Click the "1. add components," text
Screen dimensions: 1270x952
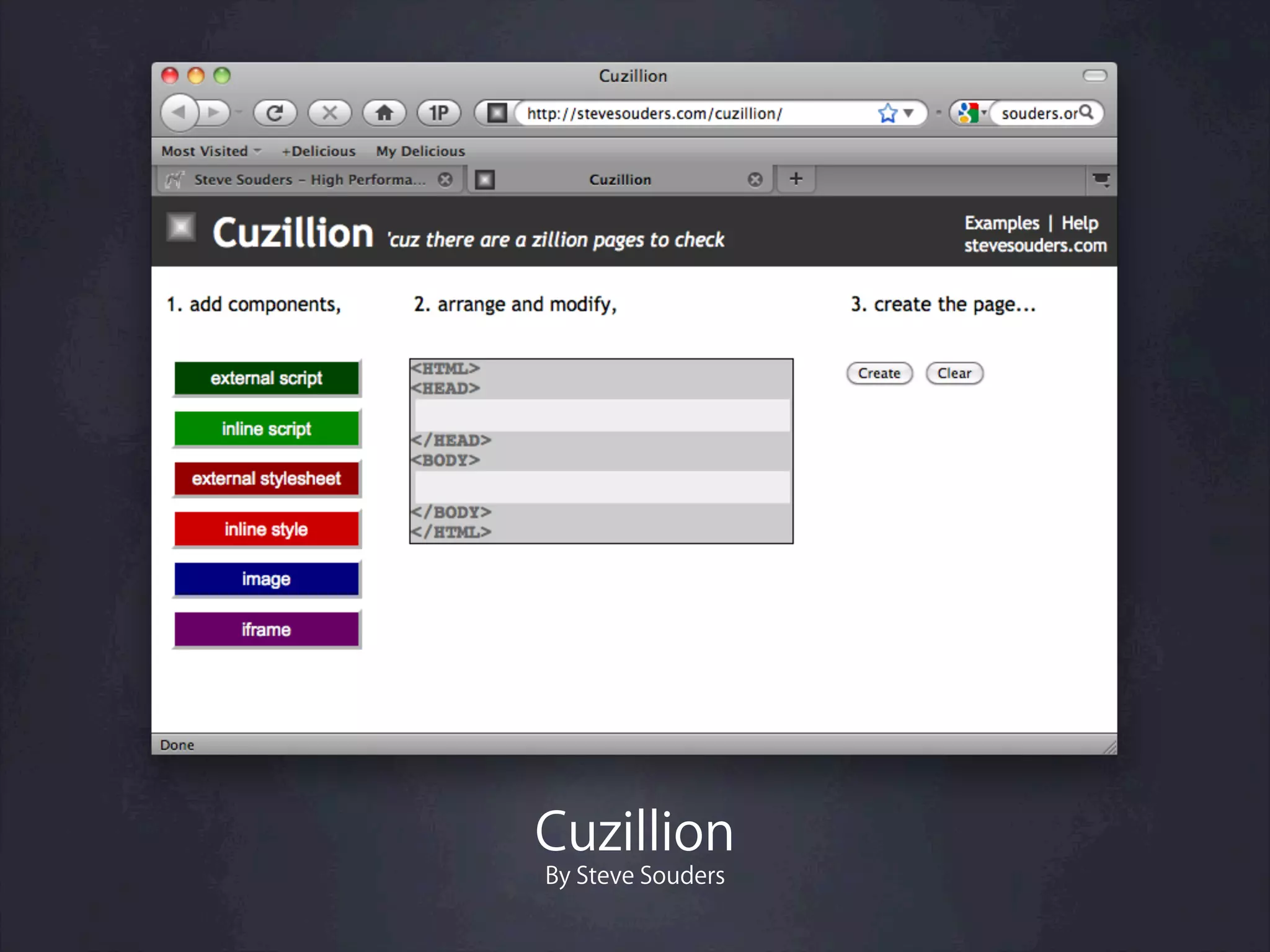tap(254, 304)
